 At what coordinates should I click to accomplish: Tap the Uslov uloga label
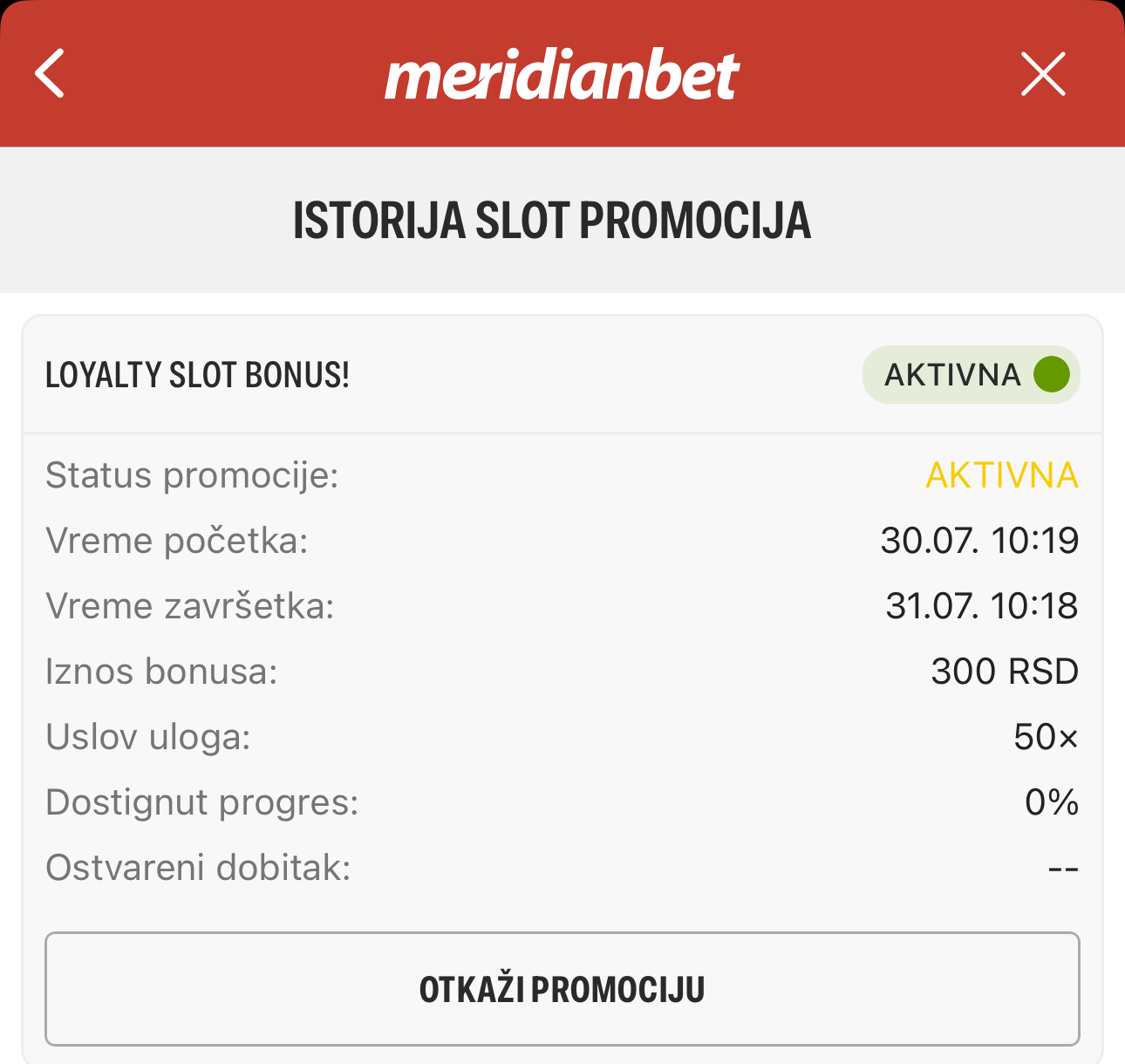pos(148,738)
